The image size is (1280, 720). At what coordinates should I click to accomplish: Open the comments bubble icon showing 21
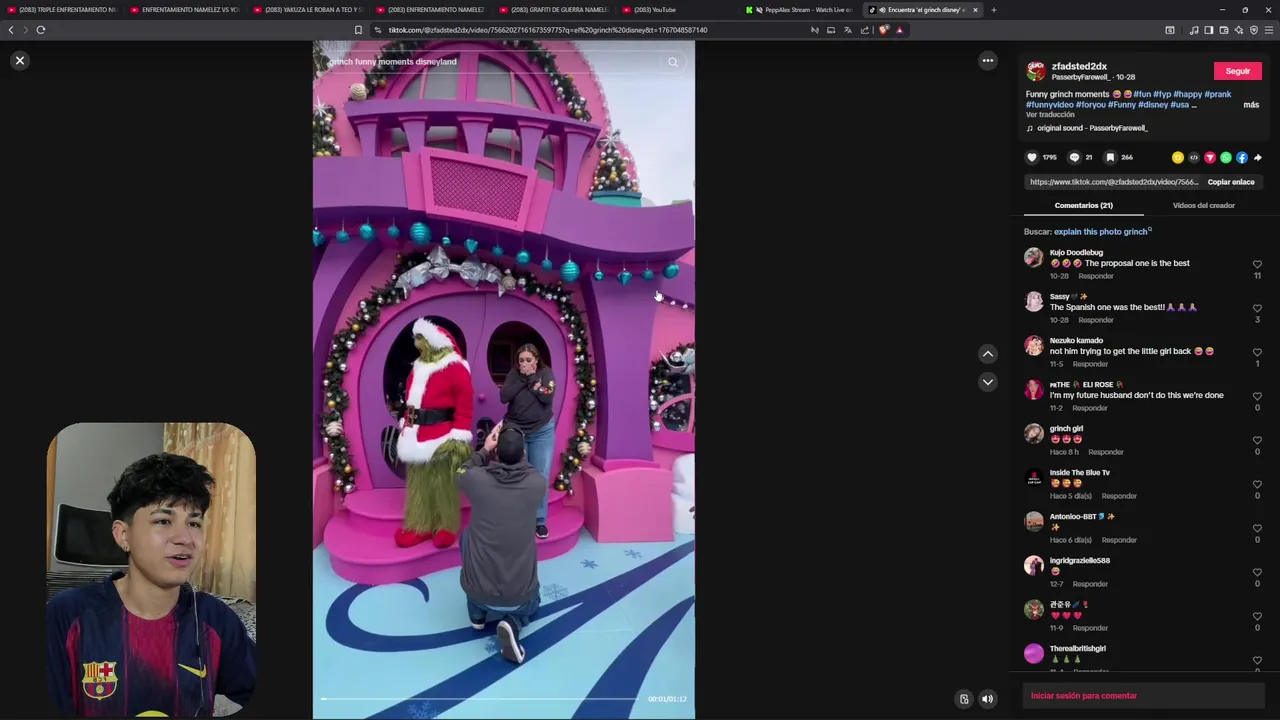[1074, 157]
